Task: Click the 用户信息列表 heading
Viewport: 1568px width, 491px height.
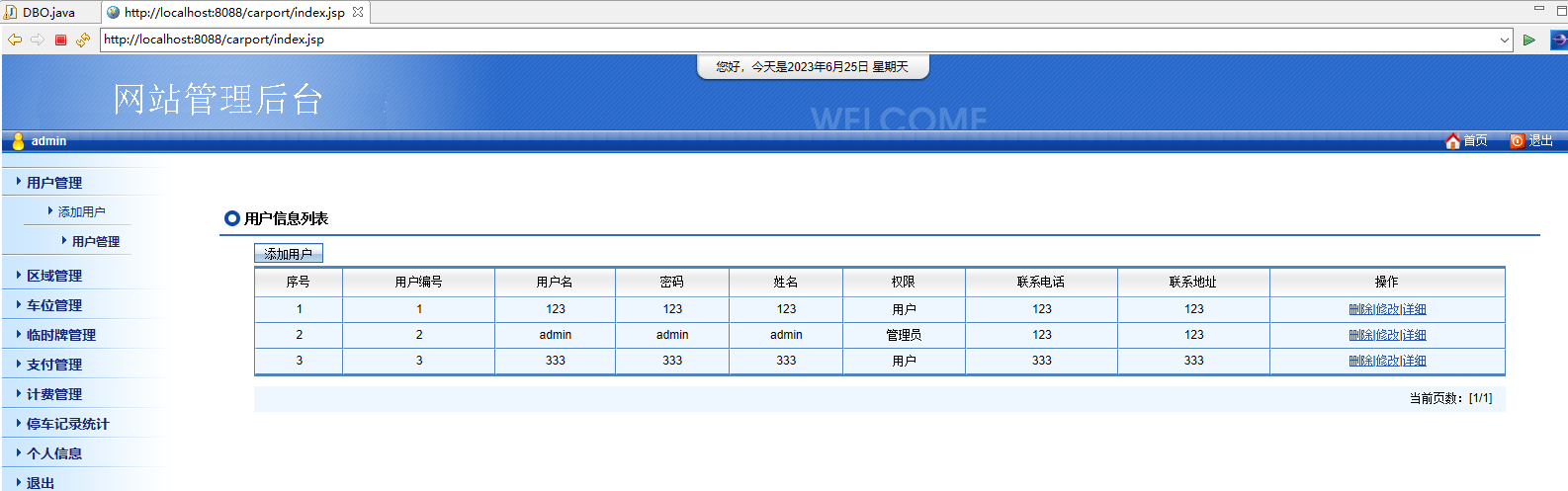Action: coord(287,218)
